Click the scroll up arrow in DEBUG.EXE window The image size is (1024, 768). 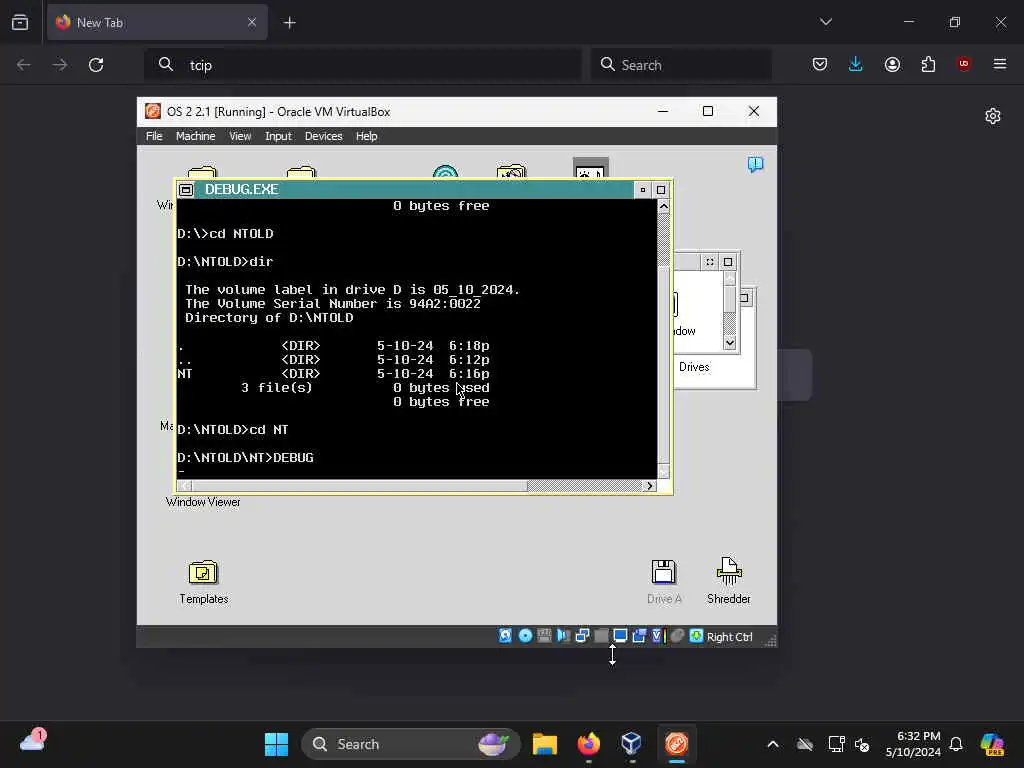click(664, 206)
